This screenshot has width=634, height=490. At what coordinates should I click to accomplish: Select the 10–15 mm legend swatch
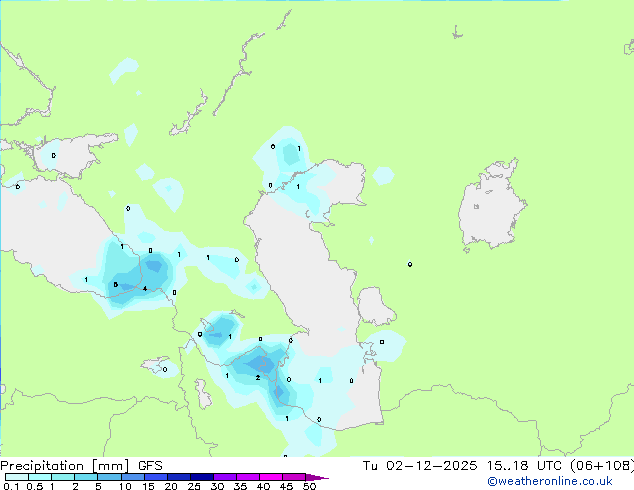coord(132,477)
